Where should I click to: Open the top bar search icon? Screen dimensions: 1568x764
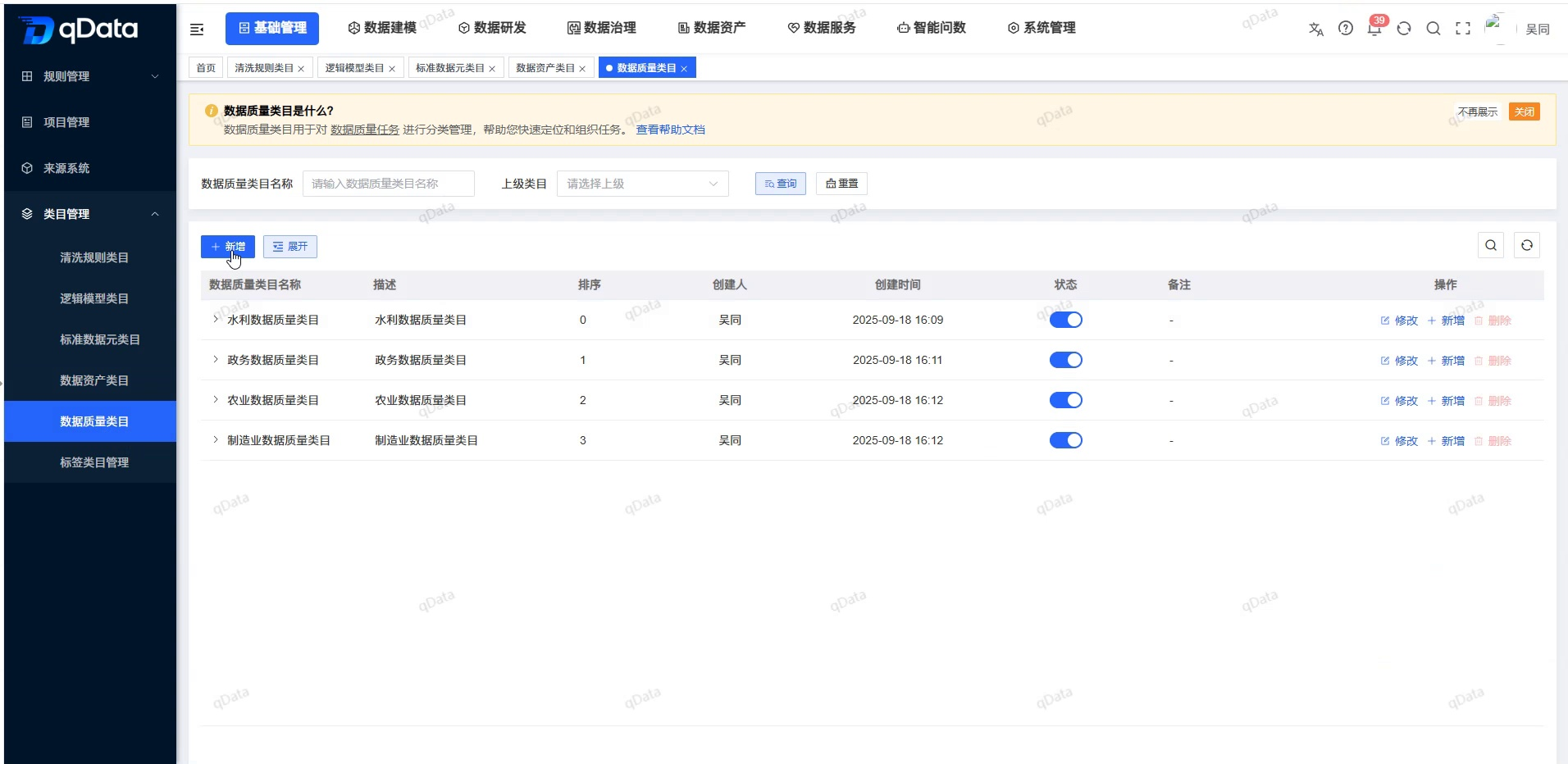point(1434,29)
